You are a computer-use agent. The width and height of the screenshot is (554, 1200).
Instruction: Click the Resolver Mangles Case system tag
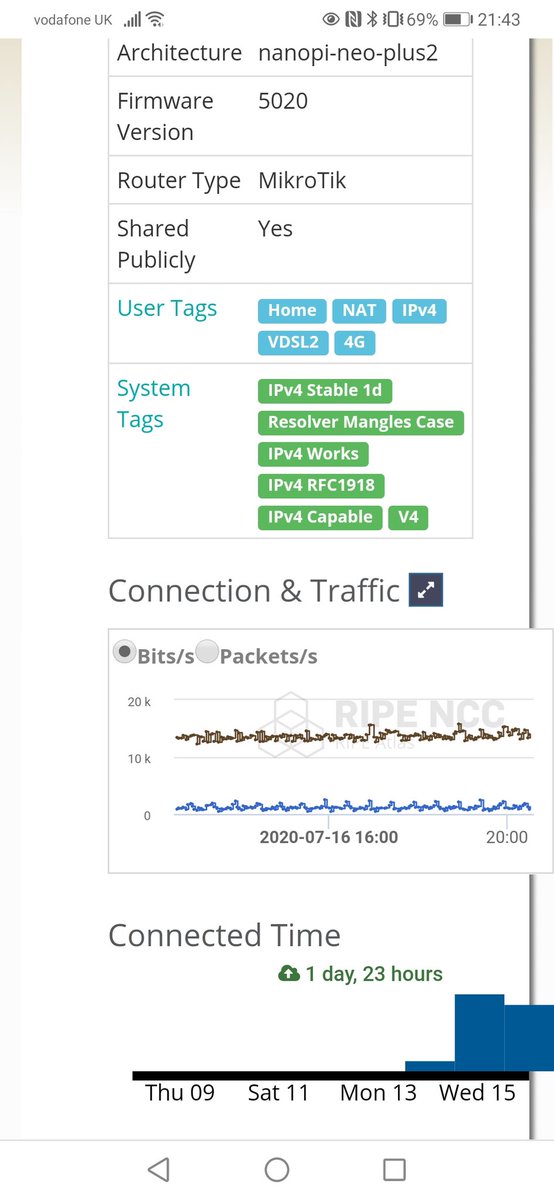point(361,422)
